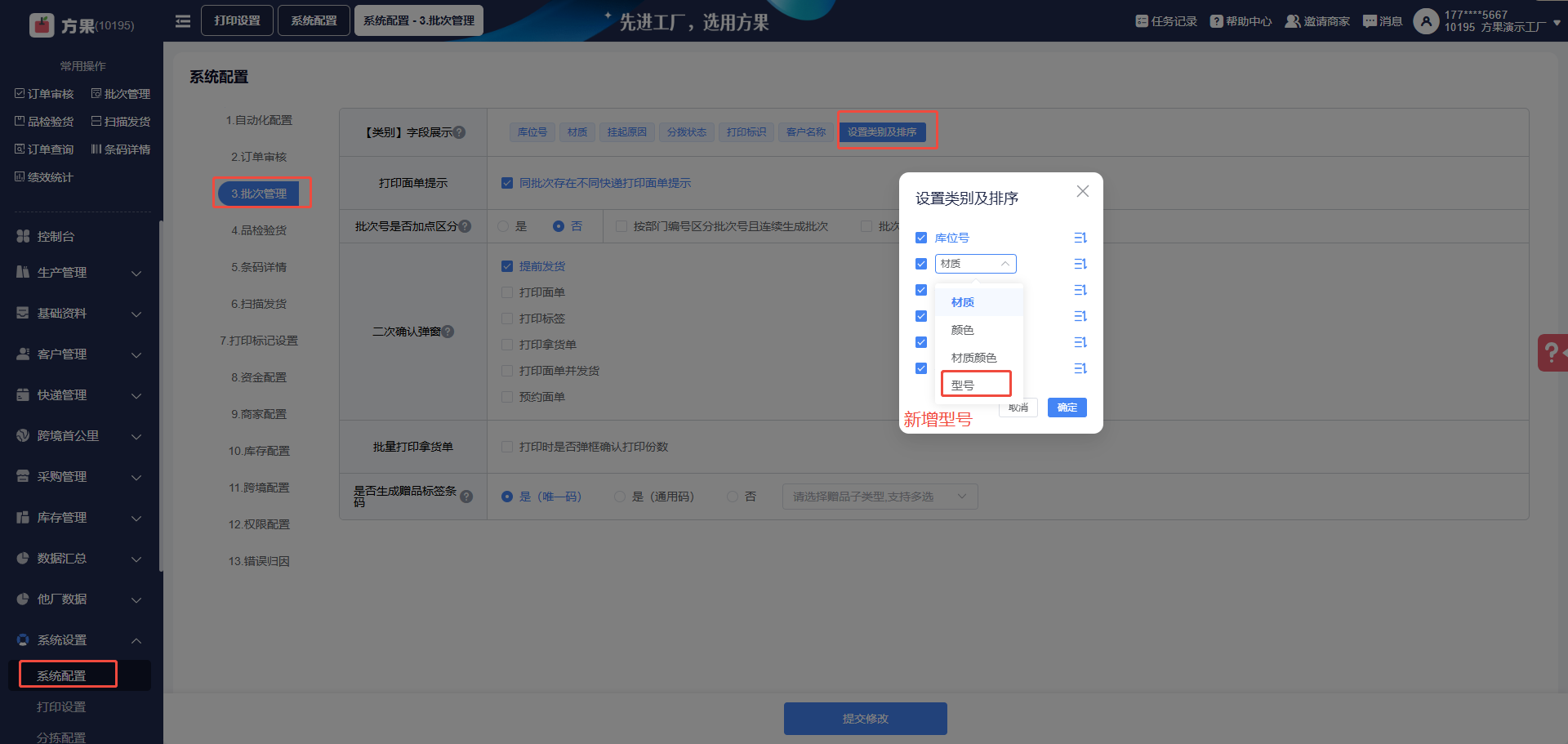Expand 采购管理 sidebar menu
The width and height of the screenshot is (1568, 744).
[79, 477]
